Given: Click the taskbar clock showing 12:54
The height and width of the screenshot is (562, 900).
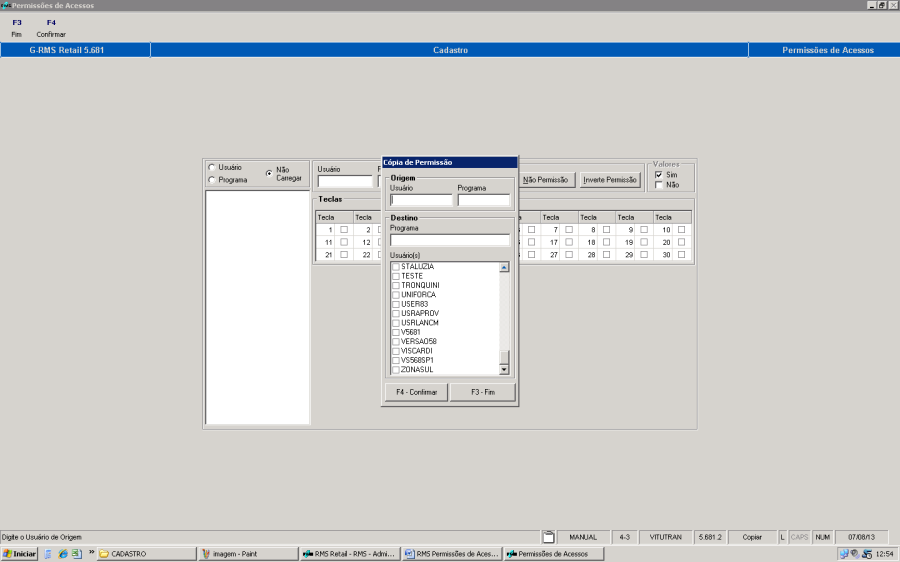Looking at the screenshot, I should point(885,554).
